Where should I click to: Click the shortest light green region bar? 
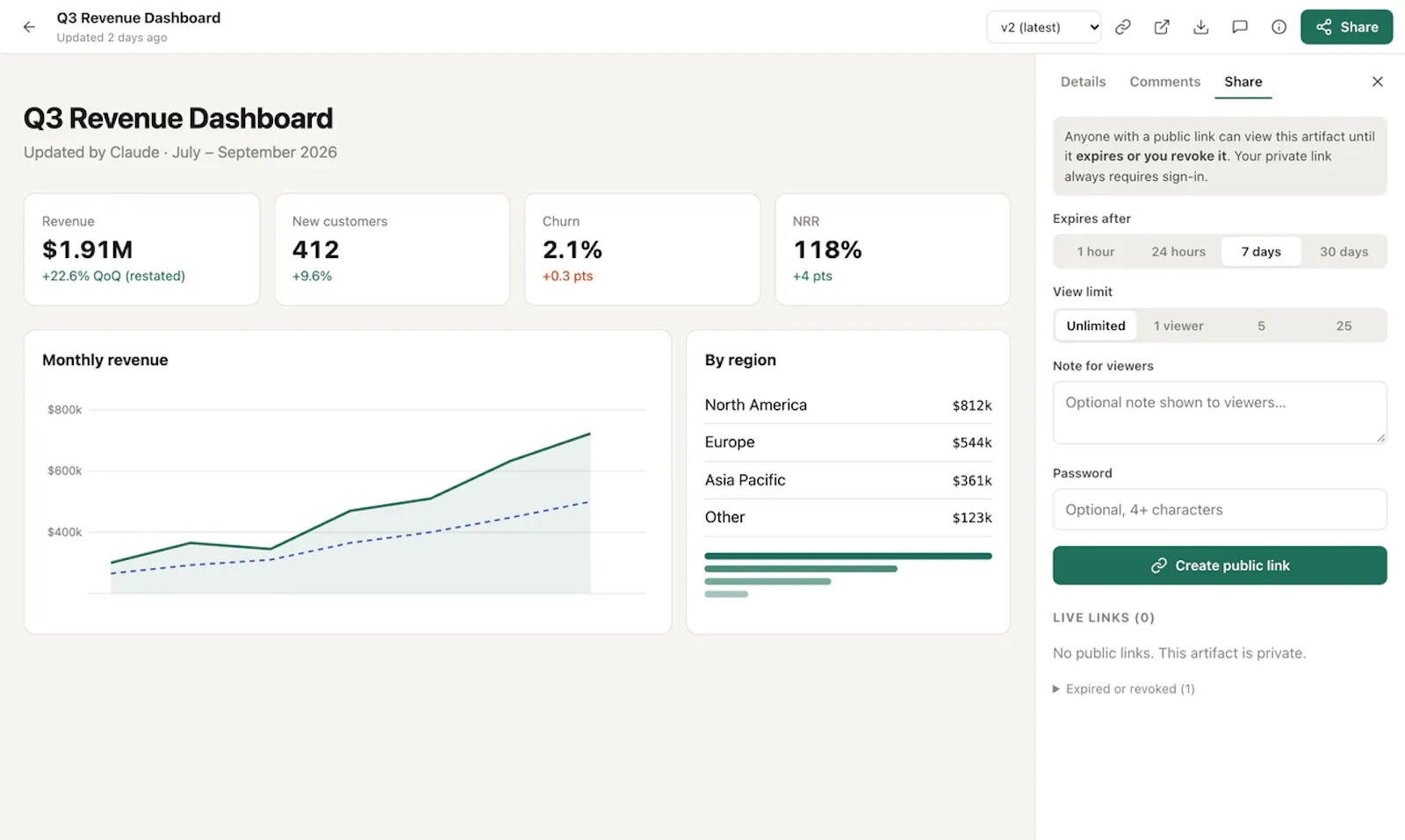click(x=726, y=594)
